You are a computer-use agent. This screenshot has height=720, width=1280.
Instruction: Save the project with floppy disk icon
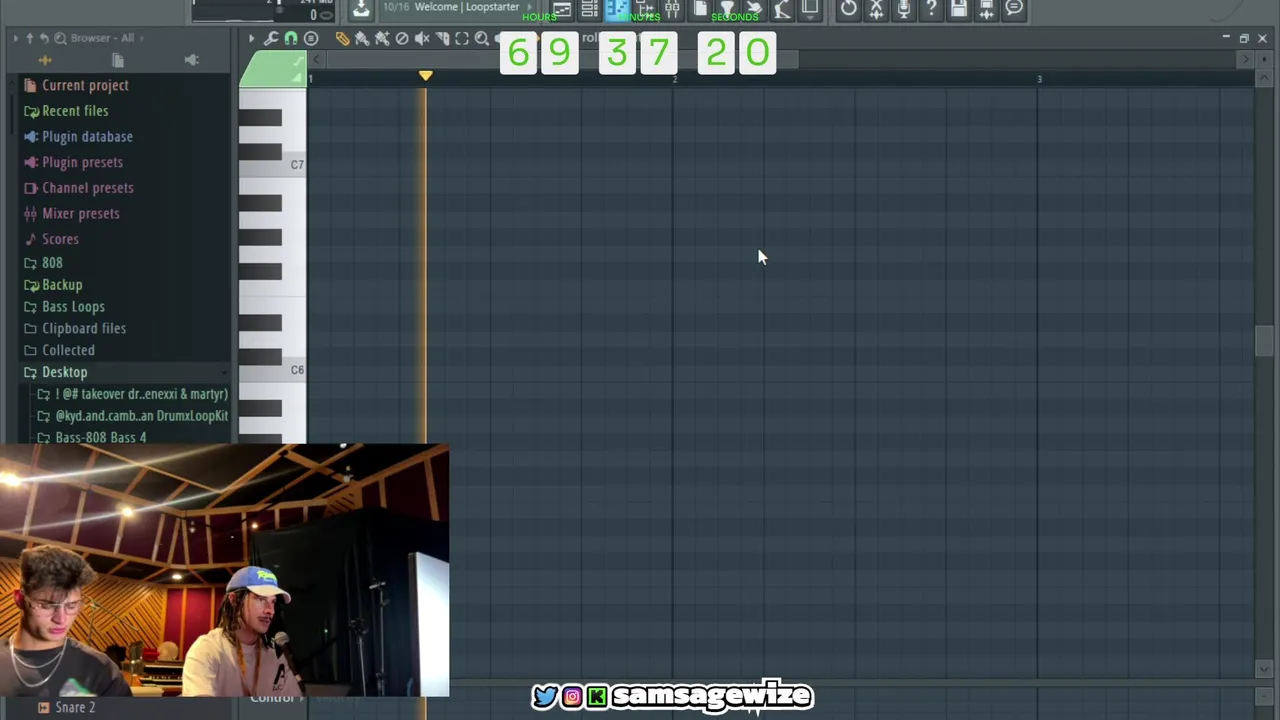click(x=959, y=9)
